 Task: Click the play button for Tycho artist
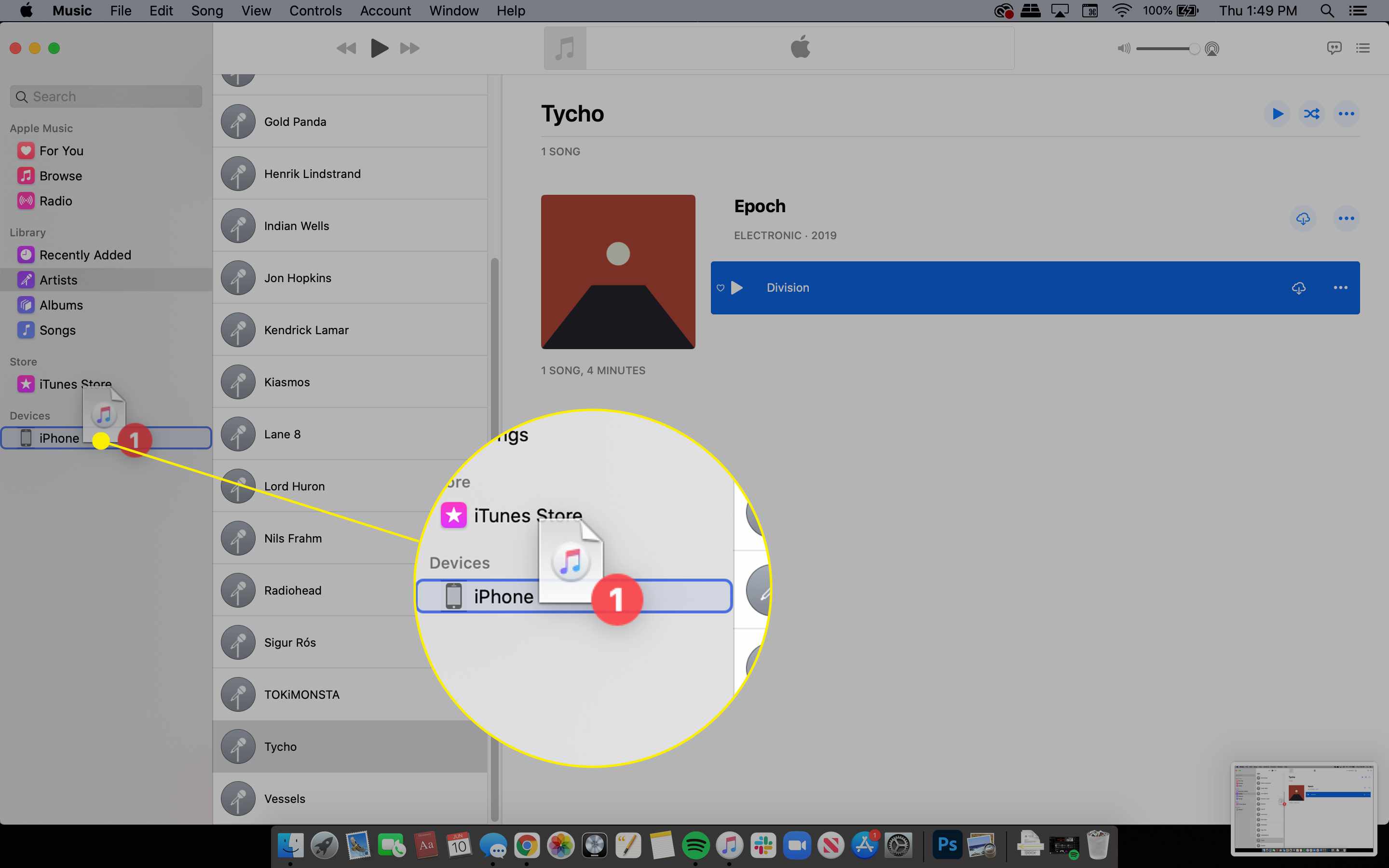coord(1278,113)
